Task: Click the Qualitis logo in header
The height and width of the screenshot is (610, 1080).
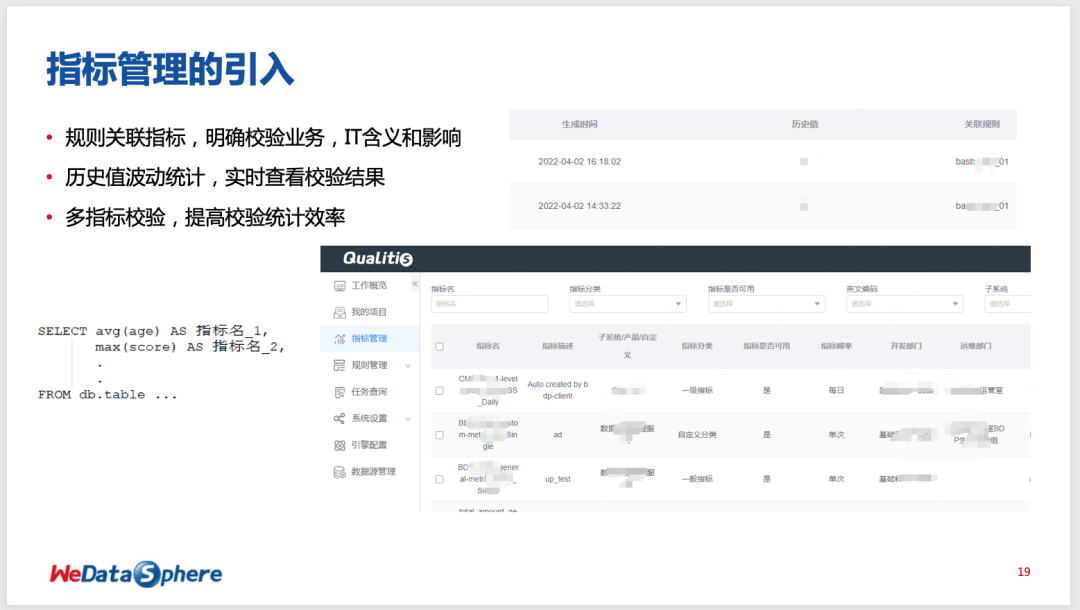Action: [x=377, y=258]
